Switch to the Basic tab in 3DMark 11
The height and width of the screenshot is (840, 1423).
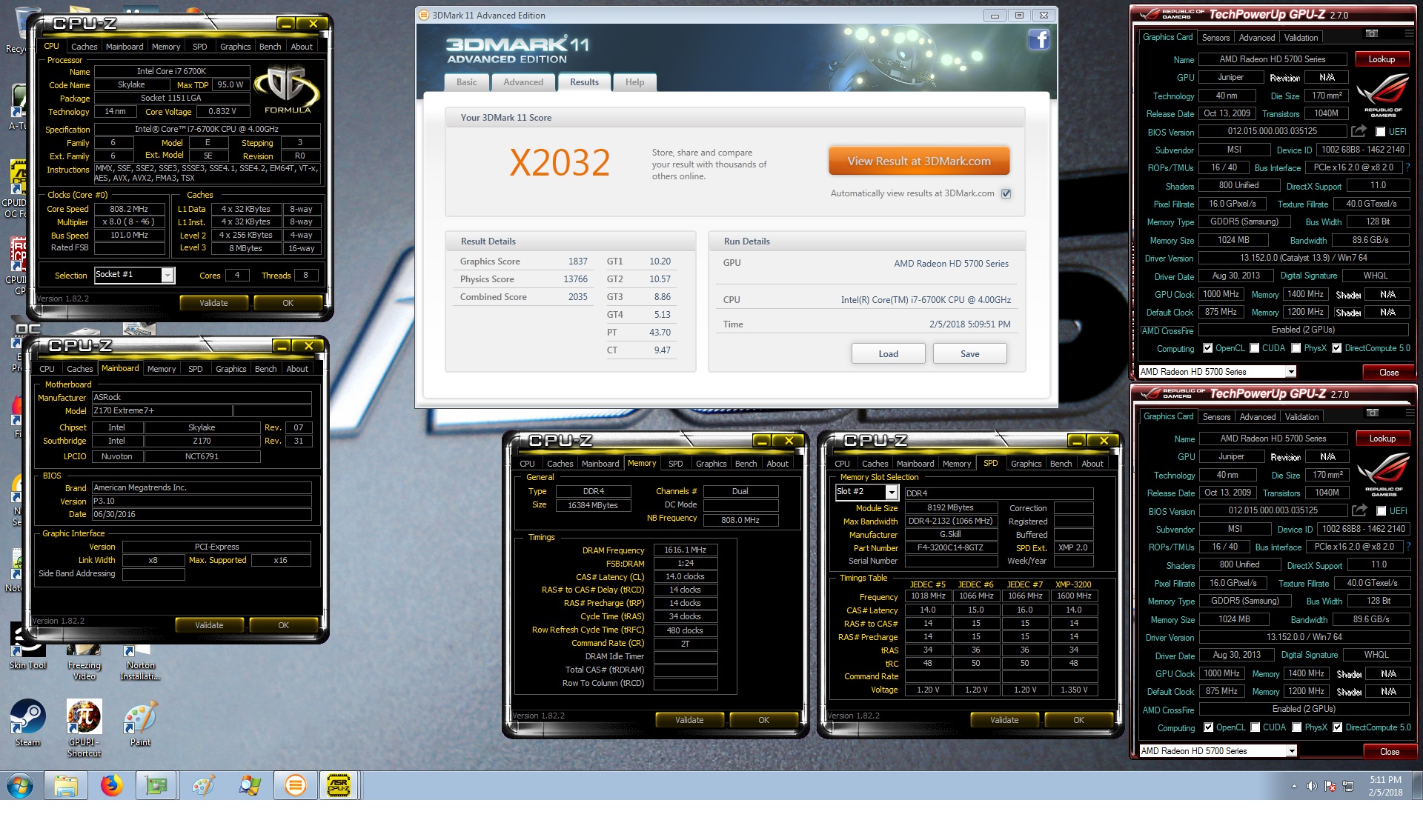(x=467, y=82)
